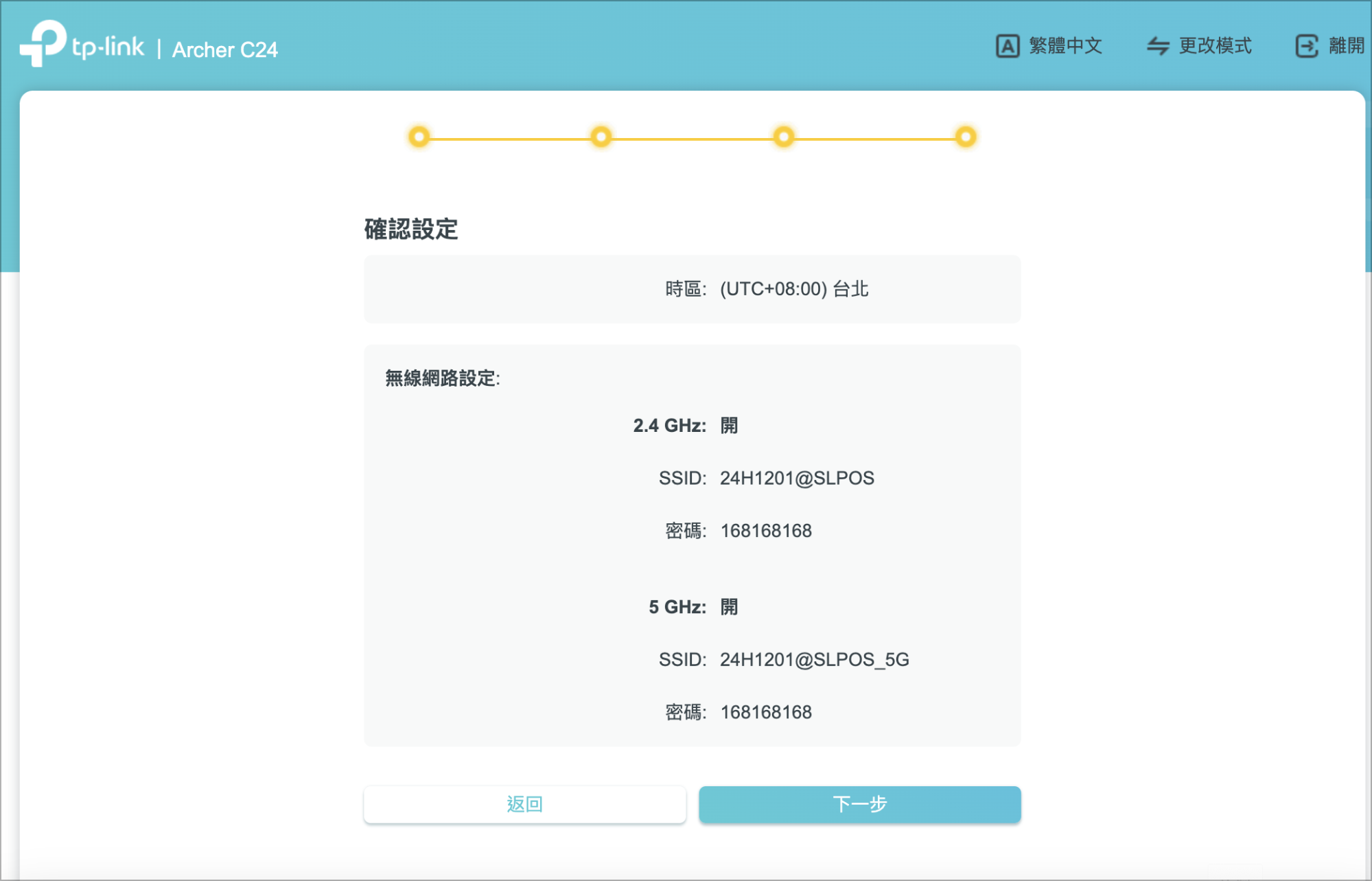The image size is (1372, 881).
Task: Open the 繁體中文 language menu
Action: coord(1065,46)
